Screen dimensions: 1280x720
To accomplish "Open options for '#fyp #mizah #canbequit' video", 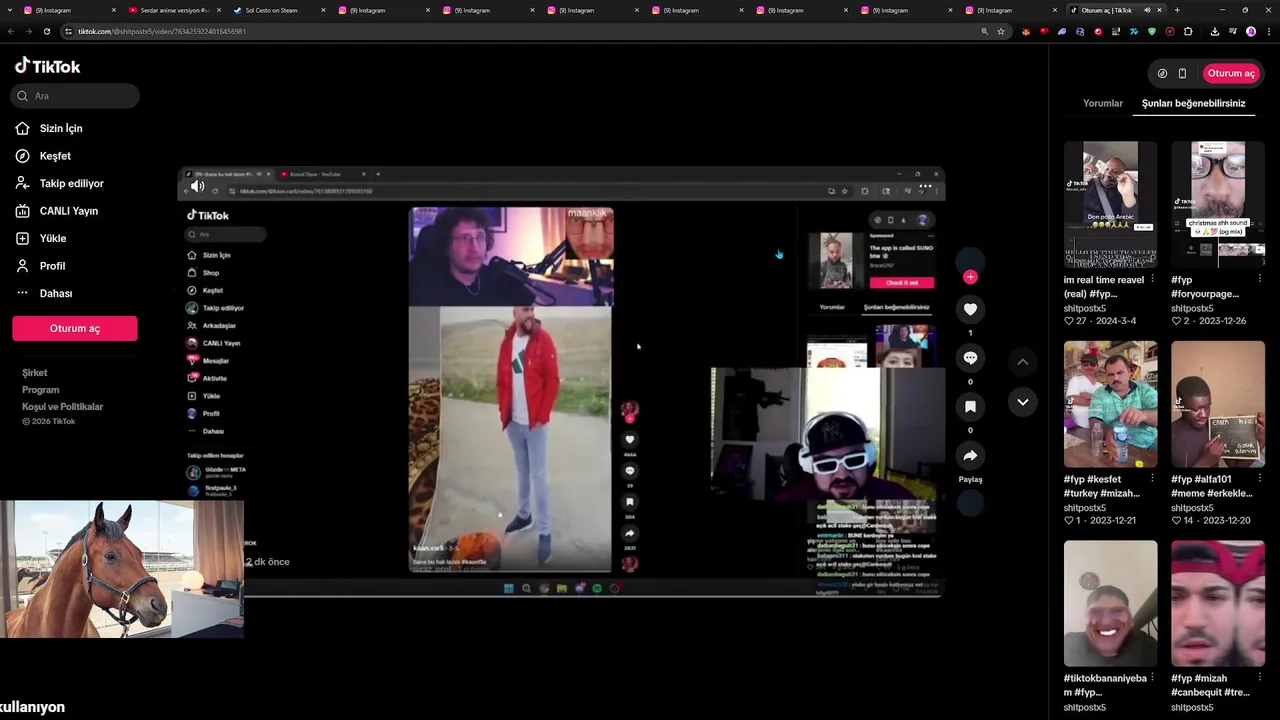I will [1259, 678].
